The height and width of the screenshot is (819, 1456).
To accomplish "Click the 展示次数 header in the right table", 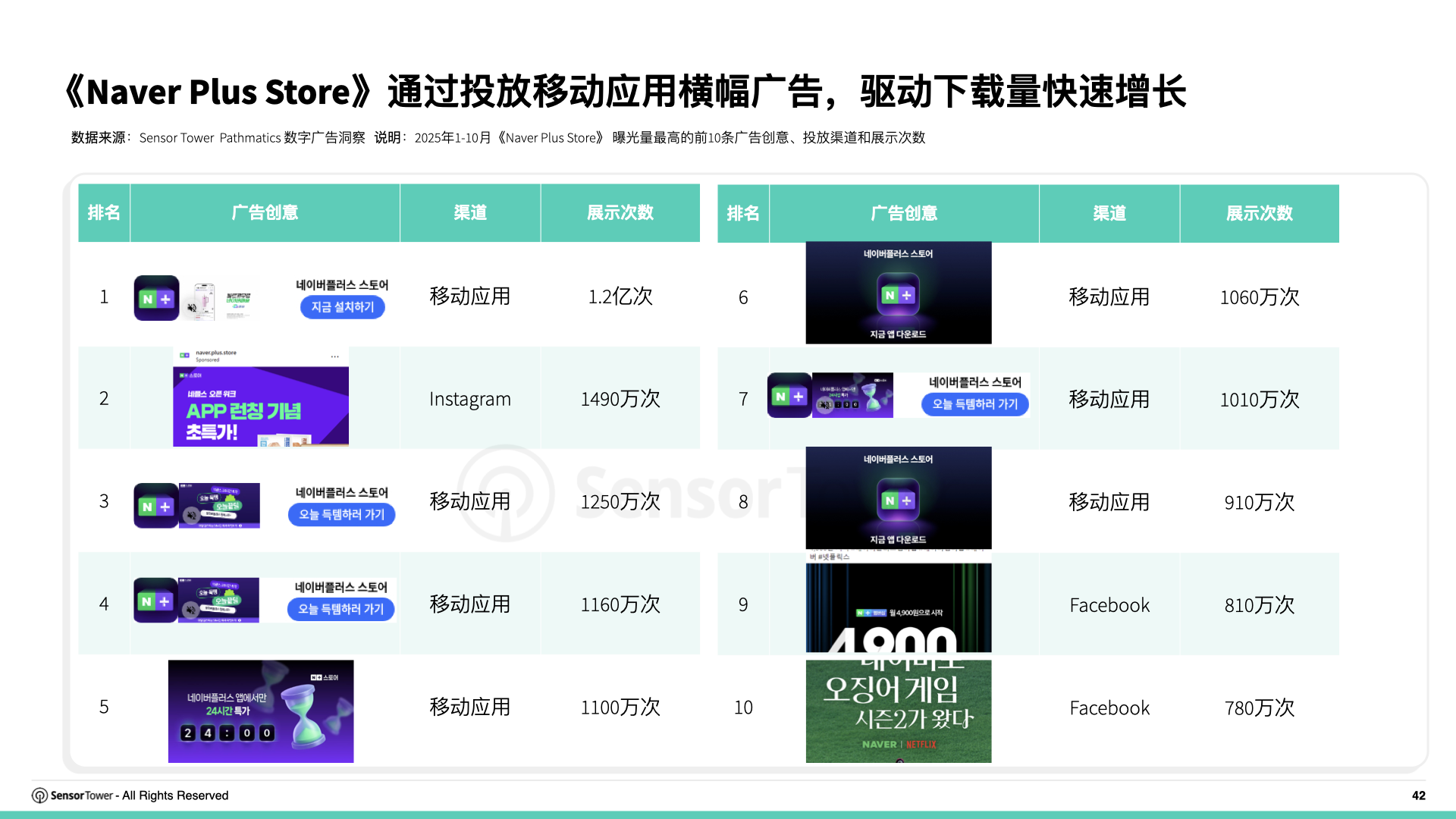I will tap(1260, 214).
